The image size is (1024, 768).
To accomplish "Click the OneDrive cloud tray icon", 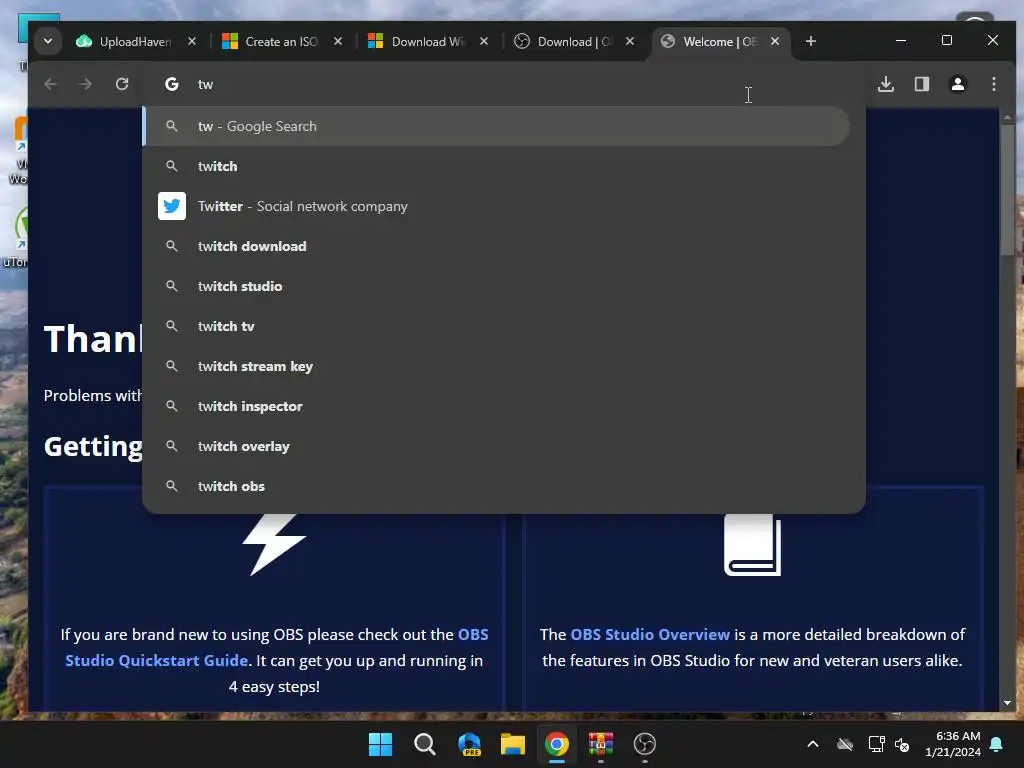I will [845, 744].
